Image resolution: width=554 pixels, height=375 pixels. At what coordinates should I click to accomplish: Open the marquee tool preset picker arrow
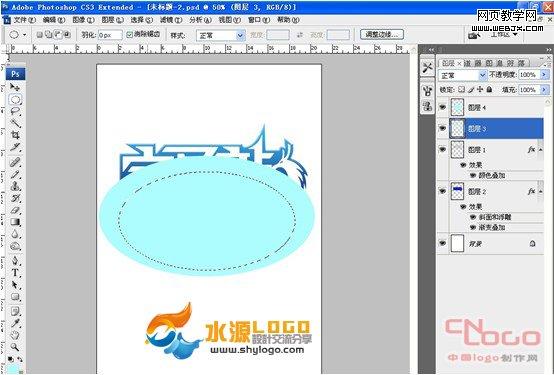(x=24, y=35)
